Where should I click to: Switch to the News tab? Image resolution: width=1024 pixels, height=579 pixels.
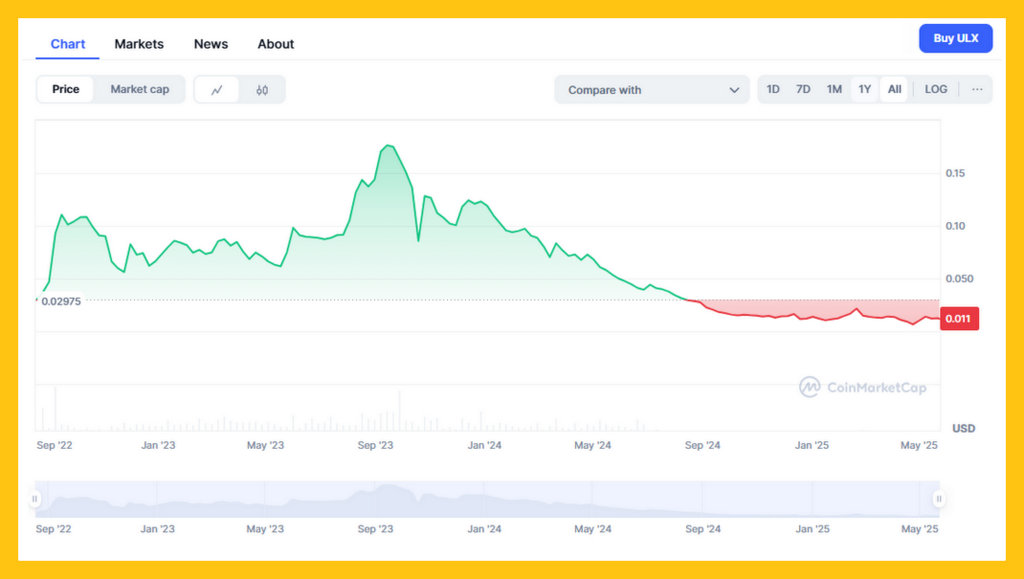211,44
